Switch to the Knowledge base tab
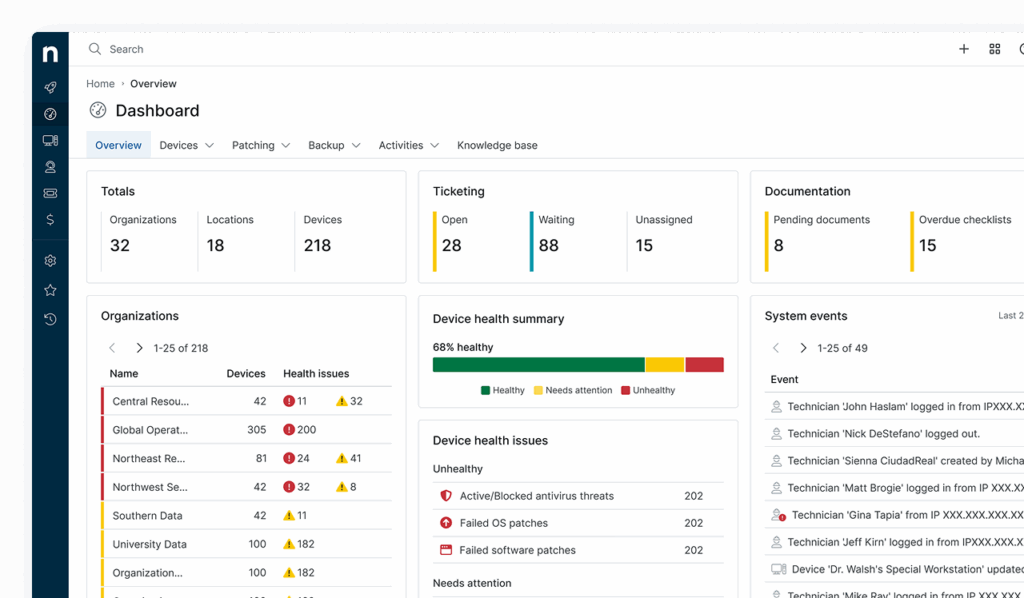Image resolution: width=1024 pixels, height=598 pixels. pyautogui.click(x=497, y=145)
